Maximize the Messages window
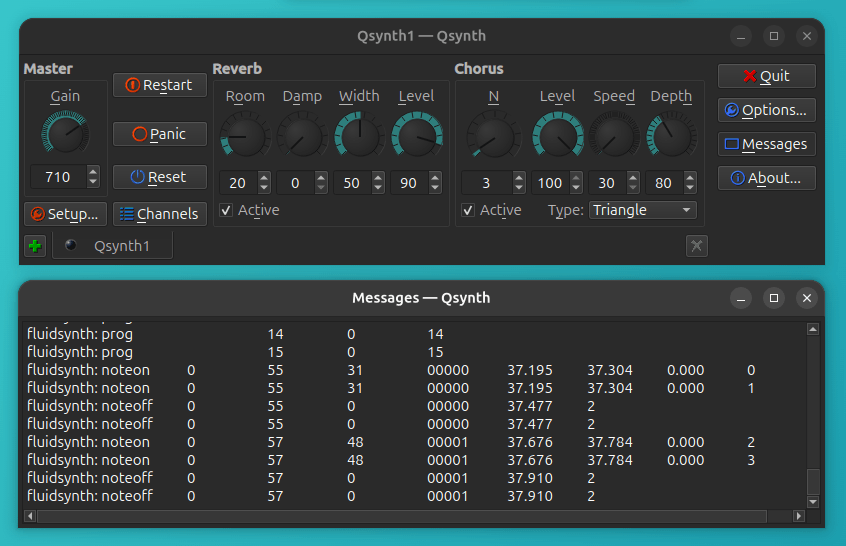Screen dimensions: 846x546 tap(774, 298)
